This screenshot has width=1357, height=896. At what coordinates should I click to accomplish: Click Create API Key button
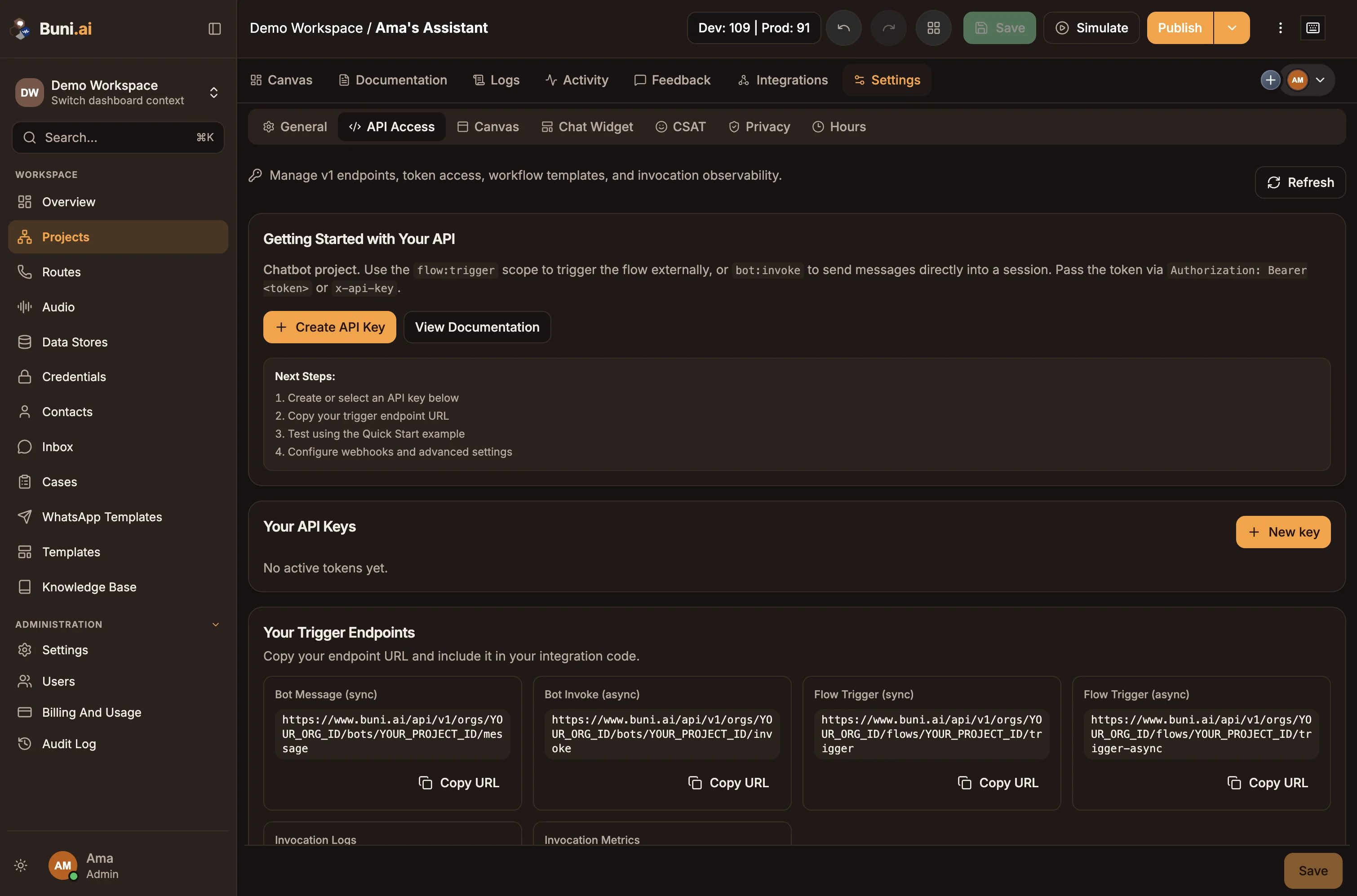coord(330,327)
